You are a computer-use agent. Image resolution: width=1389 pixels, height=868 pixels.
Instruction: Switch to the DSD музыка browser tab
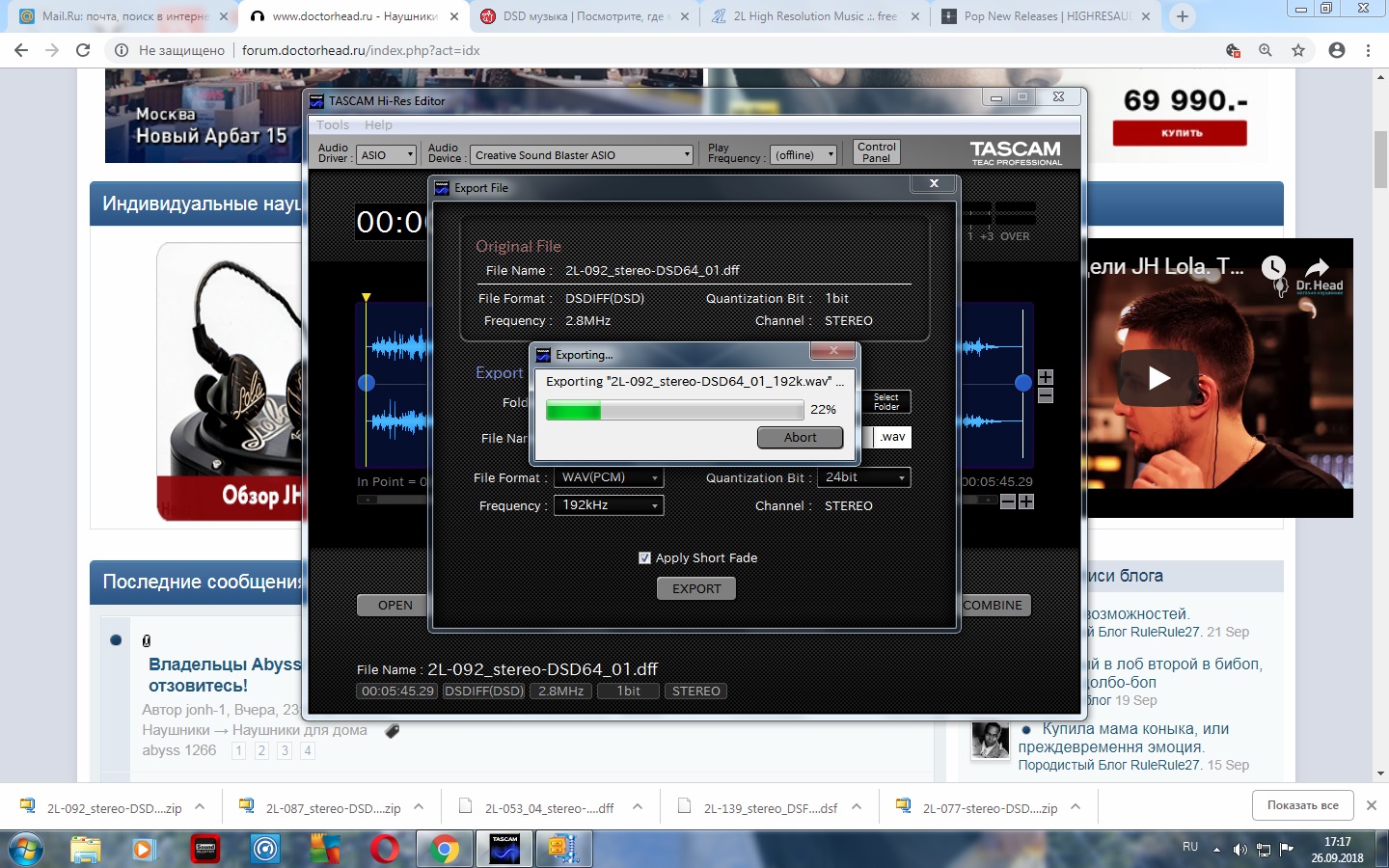tap(586, 16)
